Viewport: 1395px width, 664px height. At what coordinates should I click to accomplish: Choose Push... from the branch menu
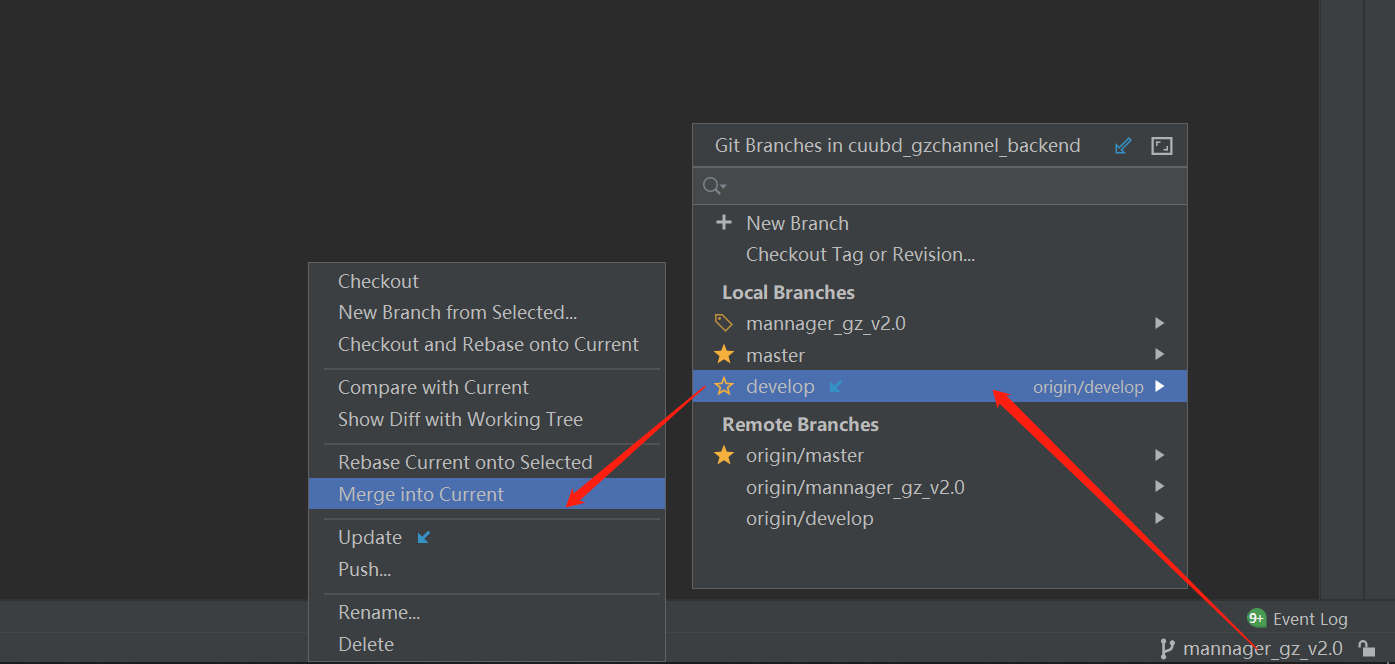(487, 569)
